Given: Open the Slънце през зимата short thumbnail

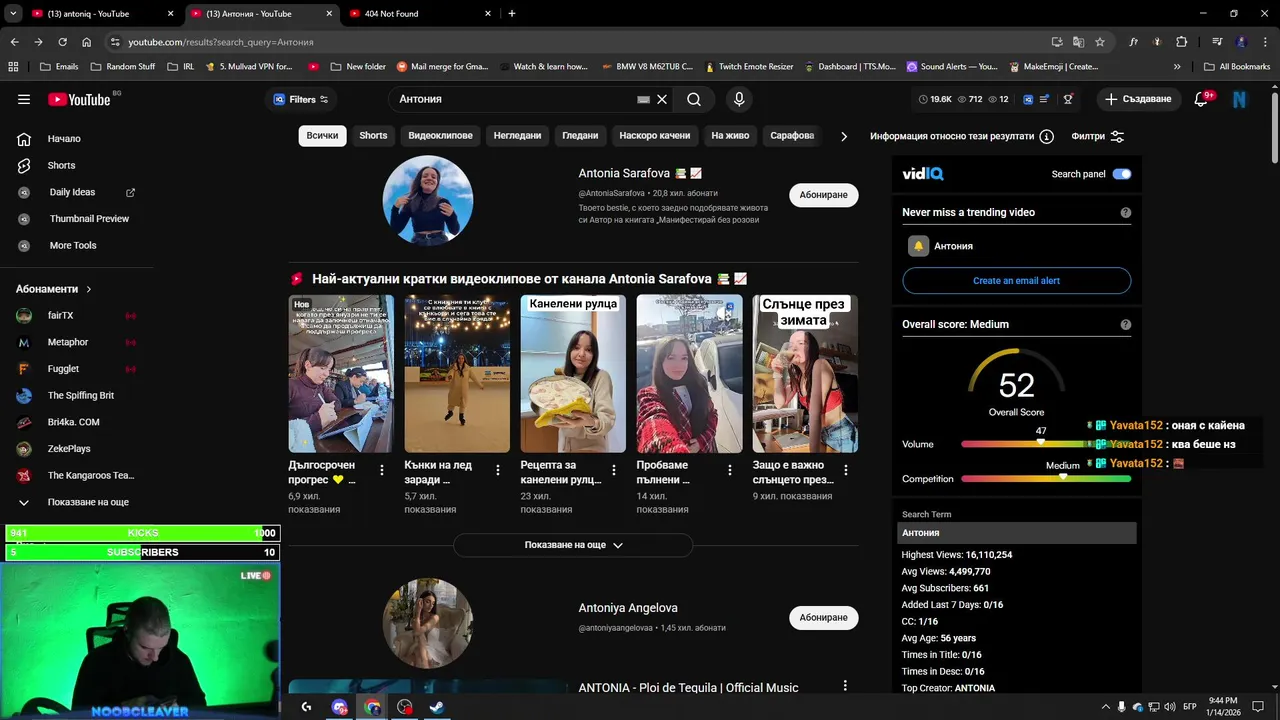Looking at the screenshot, I should tap(805, 374).
